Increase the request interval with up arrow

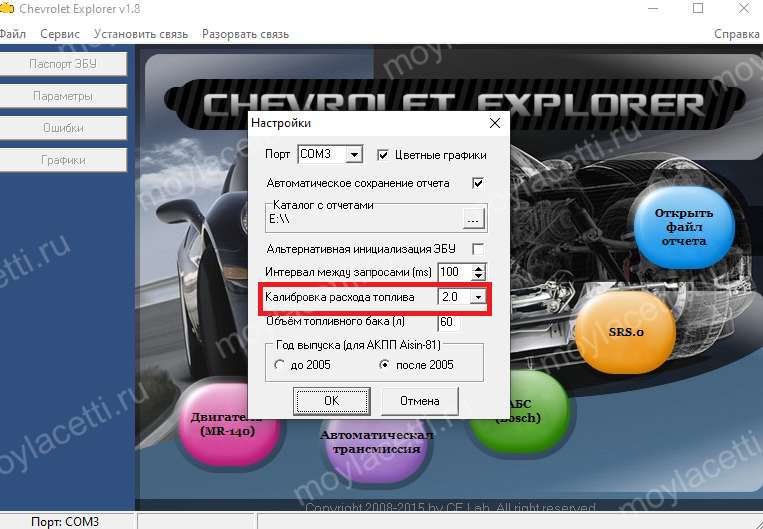coord(478,268)
